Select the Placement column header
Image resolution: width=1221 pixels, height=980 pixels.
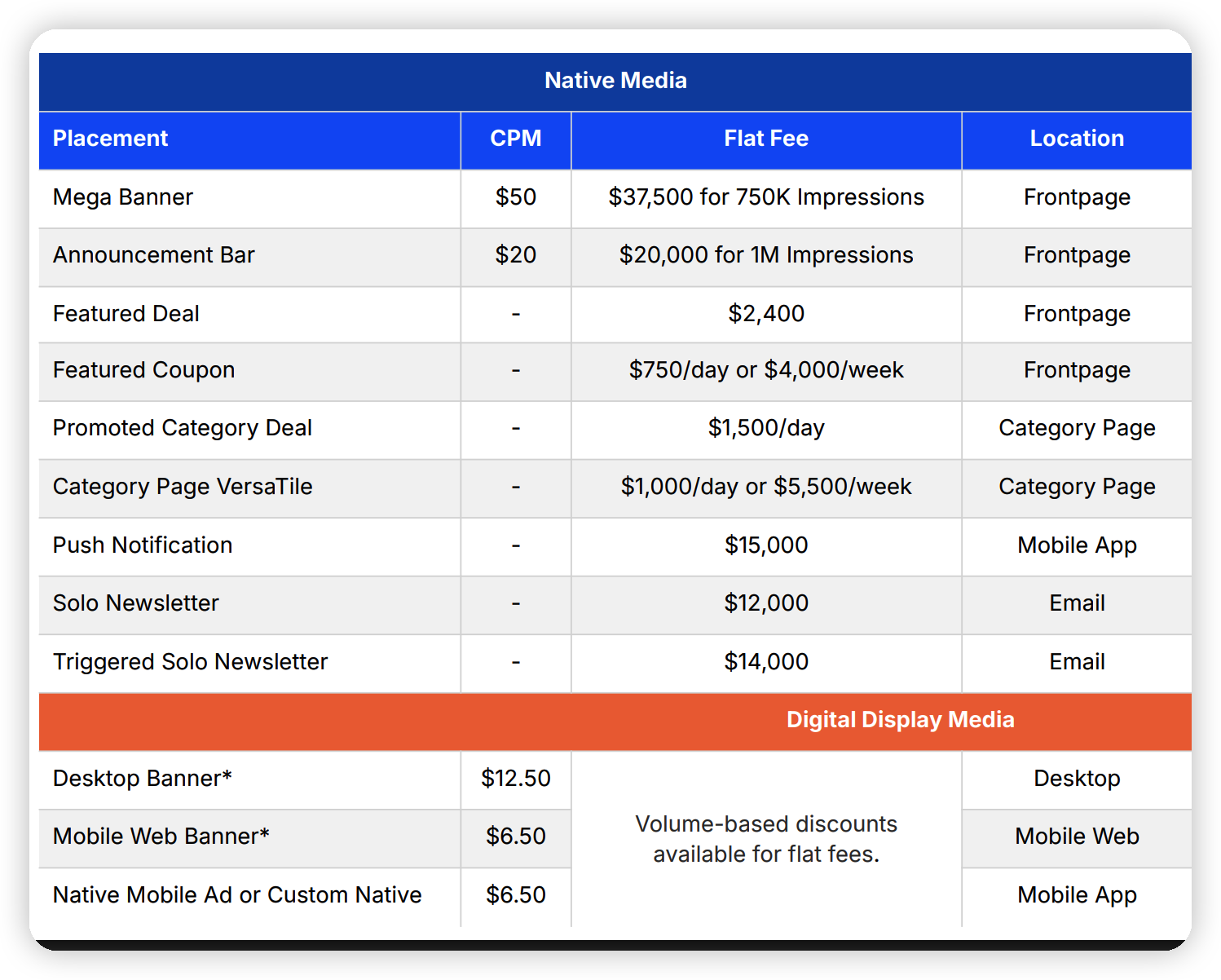tap(110, 139)
